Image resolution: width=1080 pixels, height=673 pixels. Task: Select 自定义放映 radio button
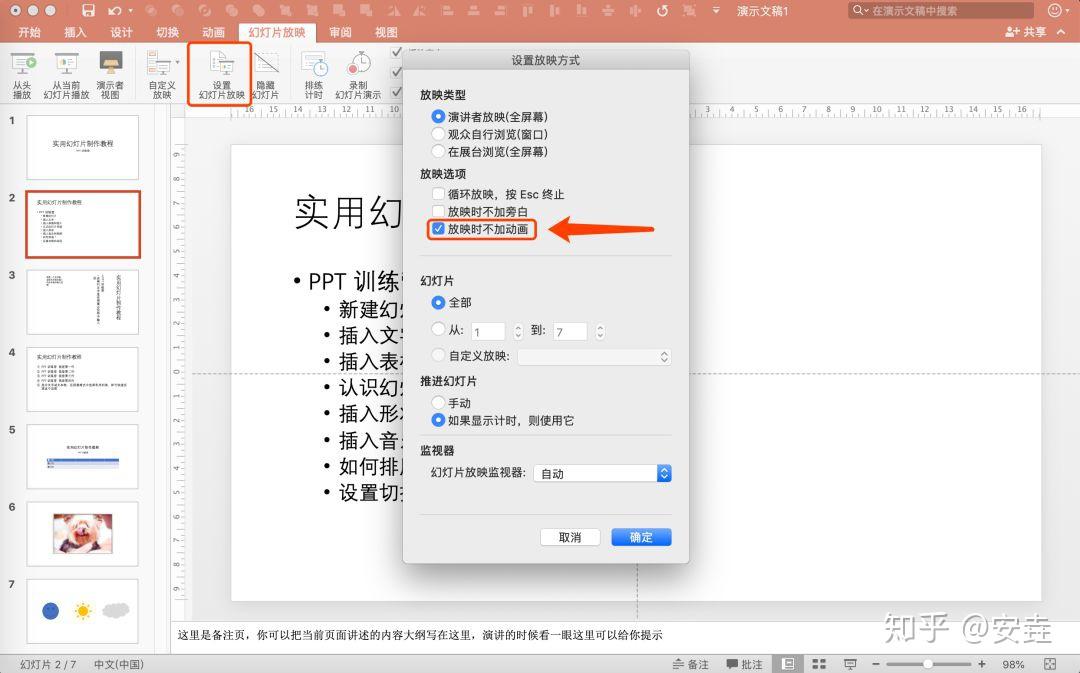pos(438,355)
